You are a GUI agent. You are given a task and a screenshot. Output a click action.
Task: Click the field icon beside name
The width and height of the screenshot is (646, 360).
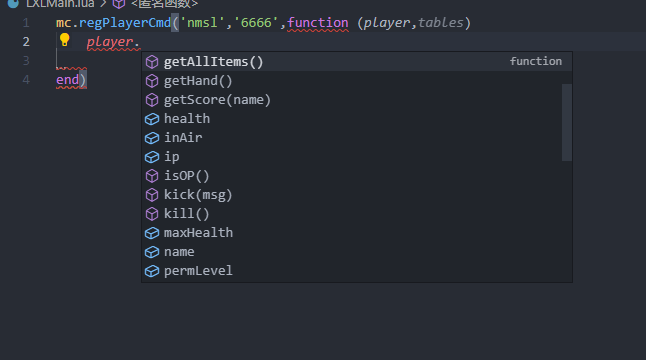coord(152,252)
